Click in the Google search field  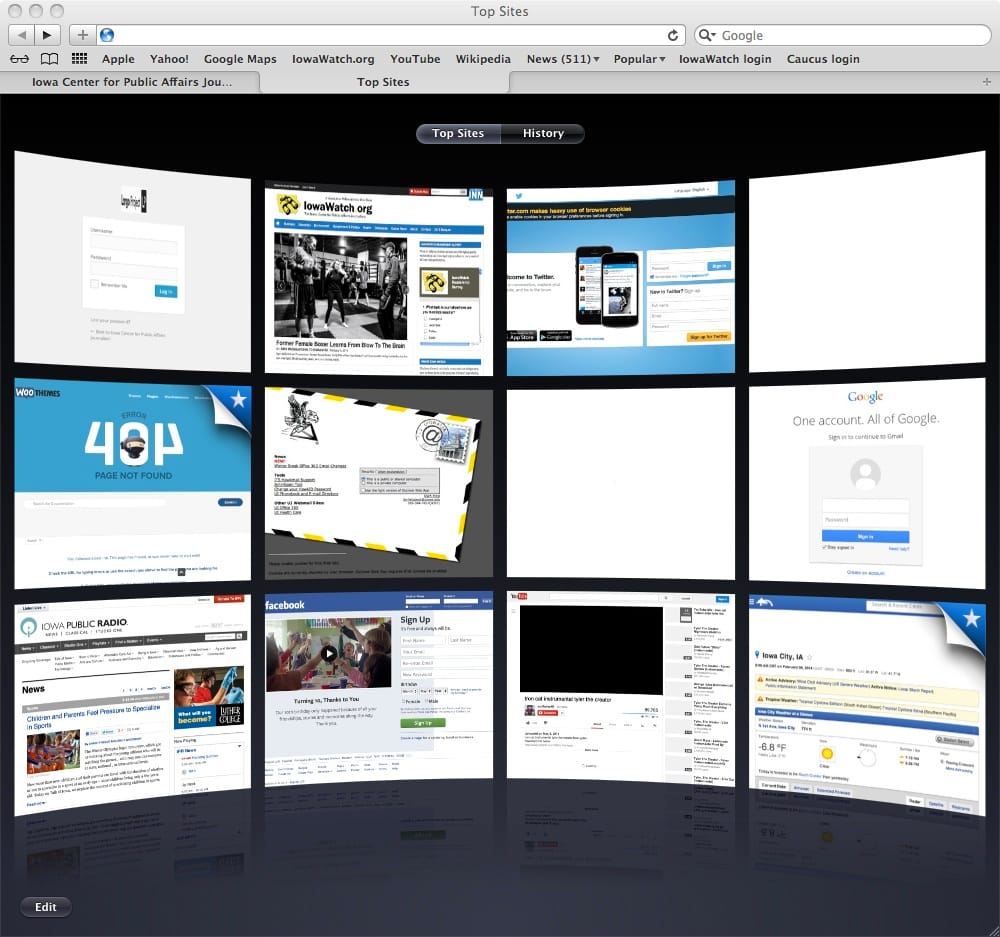(x=842, y=35)
